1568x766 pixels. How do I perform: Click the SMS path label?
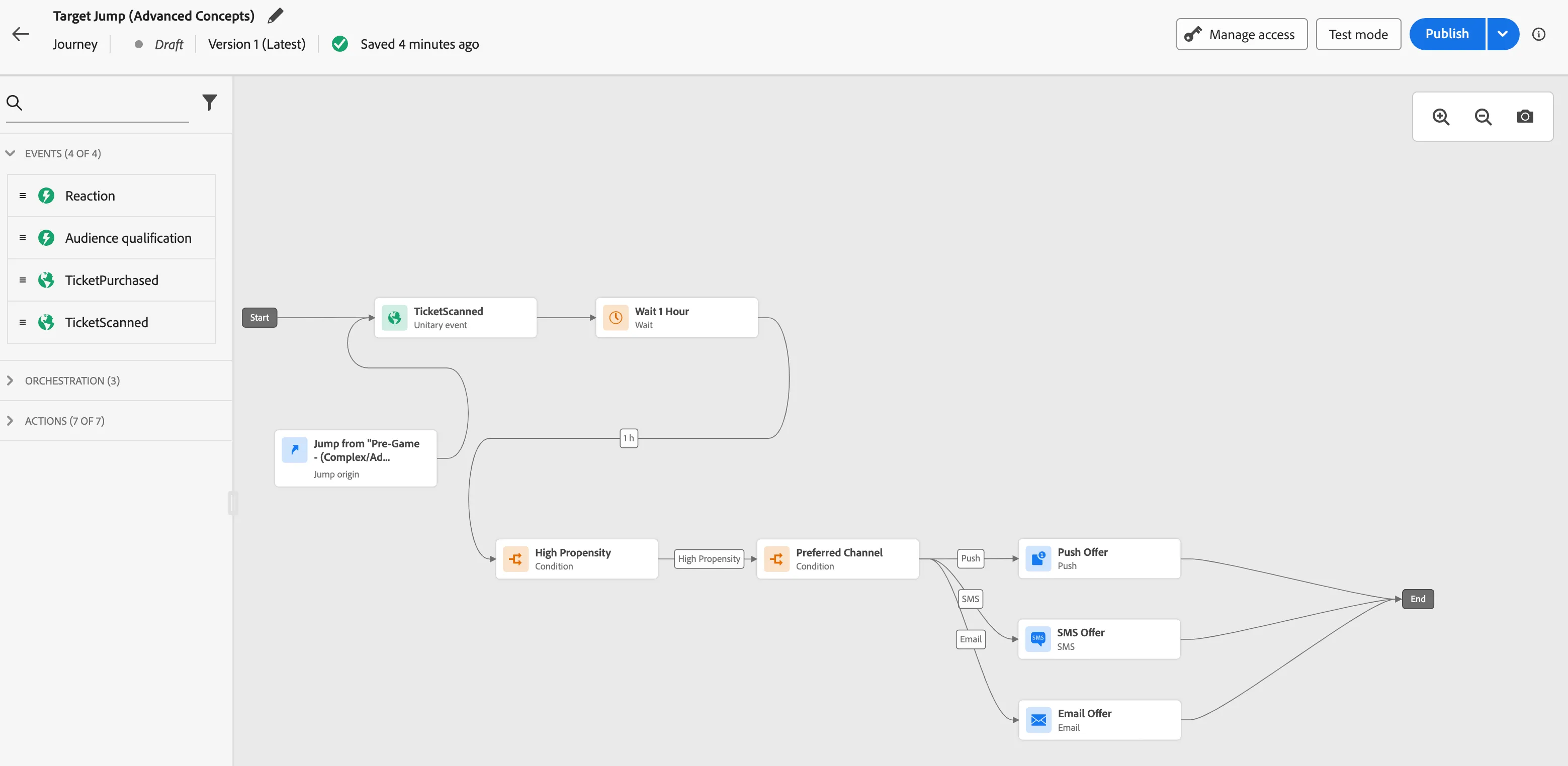970,599
